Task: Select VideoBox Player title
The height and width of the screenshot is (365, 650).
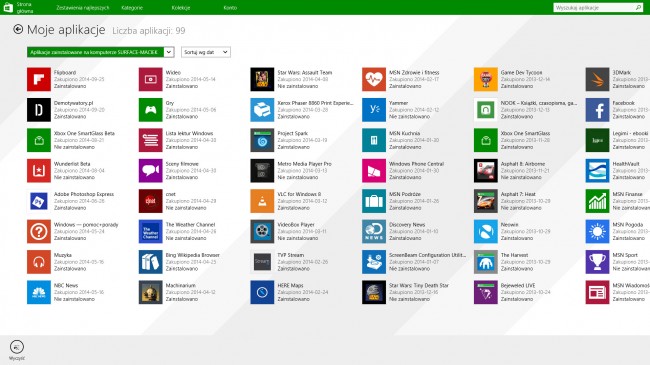Action: point(296,225)
